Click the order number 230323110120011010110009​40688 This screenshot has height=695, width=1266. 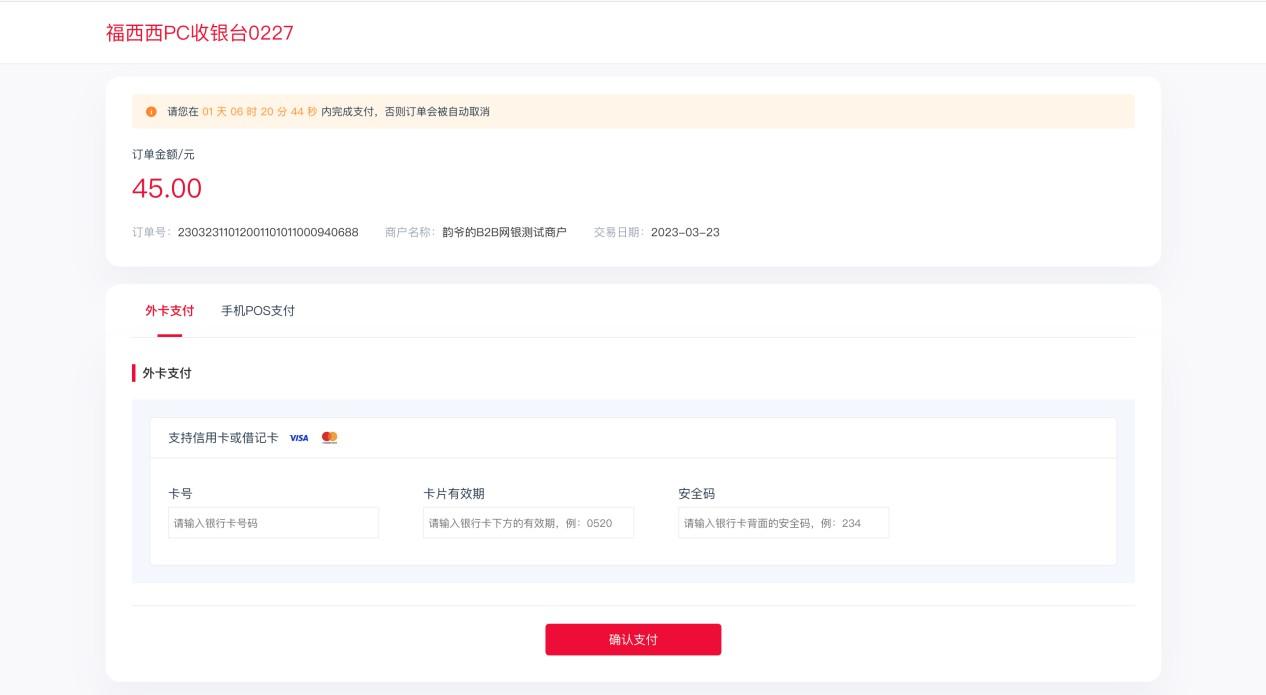[x=268, y=232]
